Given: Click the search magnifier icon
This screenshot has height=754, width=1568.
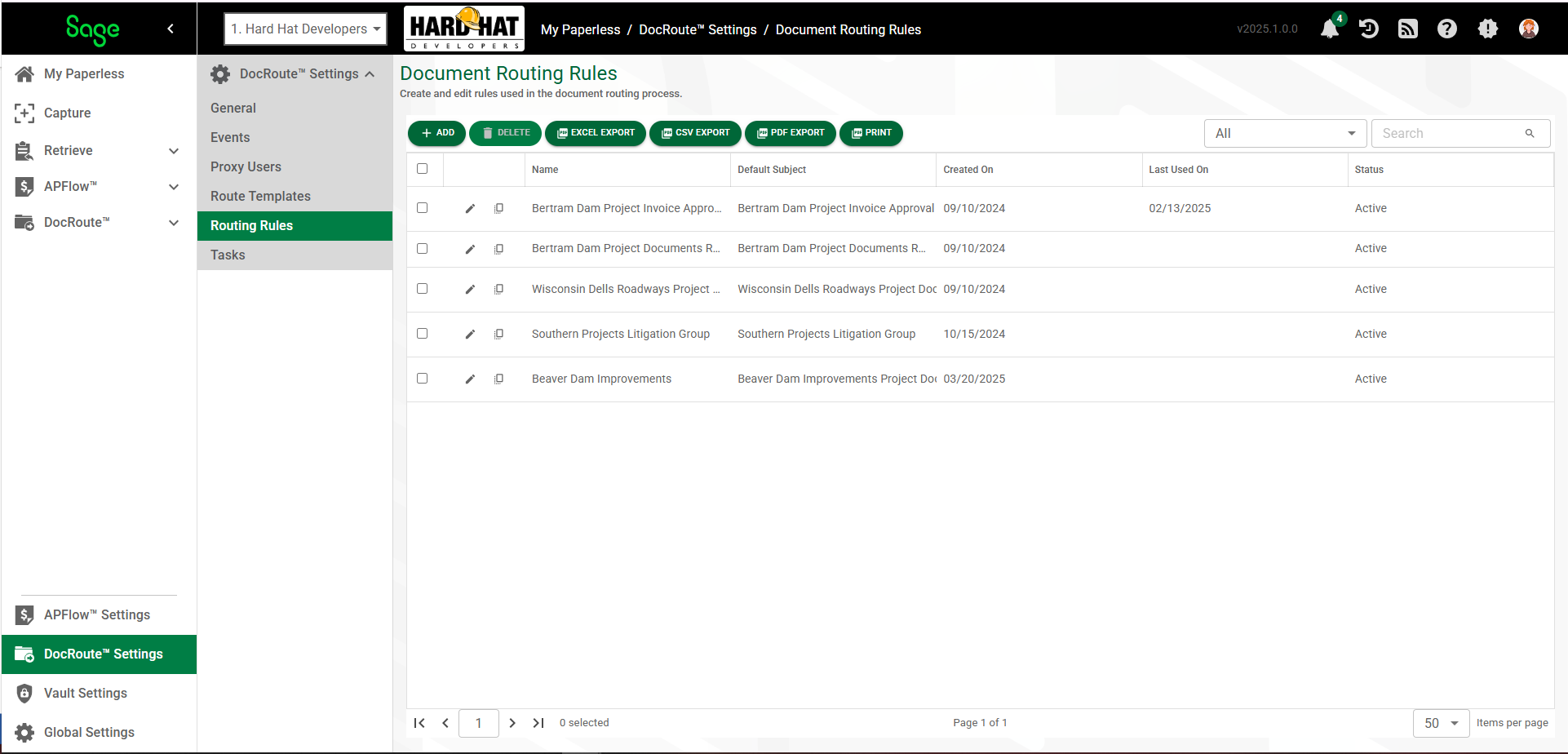Looking at the screenshot, I should click(1530, 133).
